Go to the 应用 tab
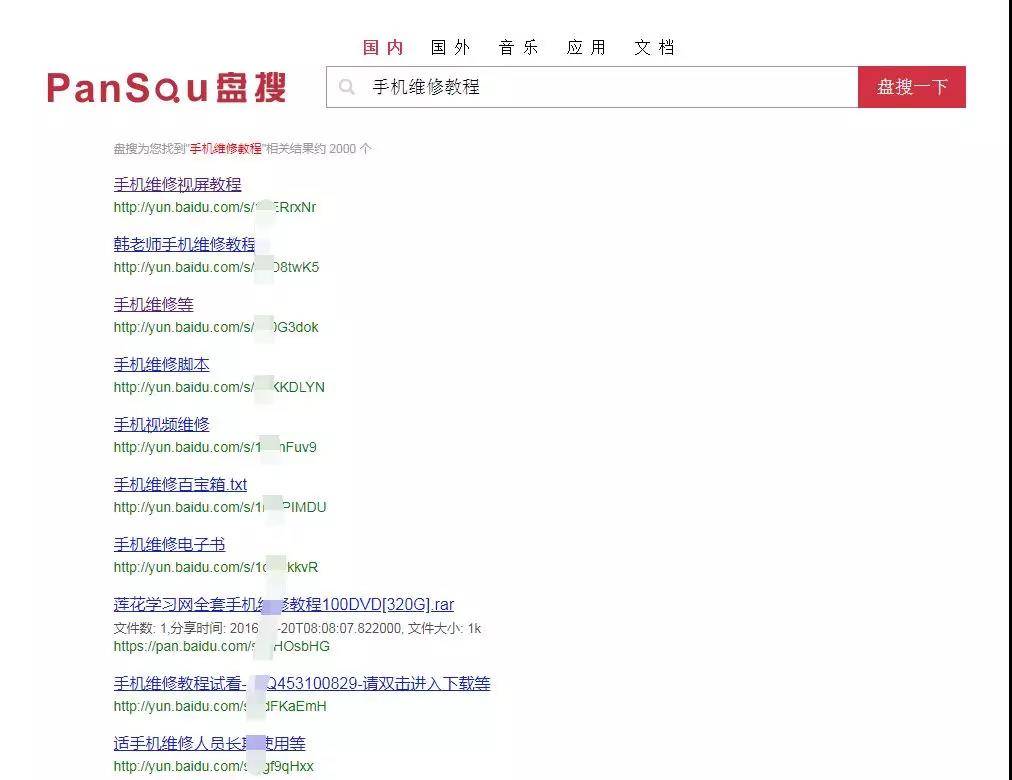The height and width of the screenshot is (780, 1012). pos(587,47)
